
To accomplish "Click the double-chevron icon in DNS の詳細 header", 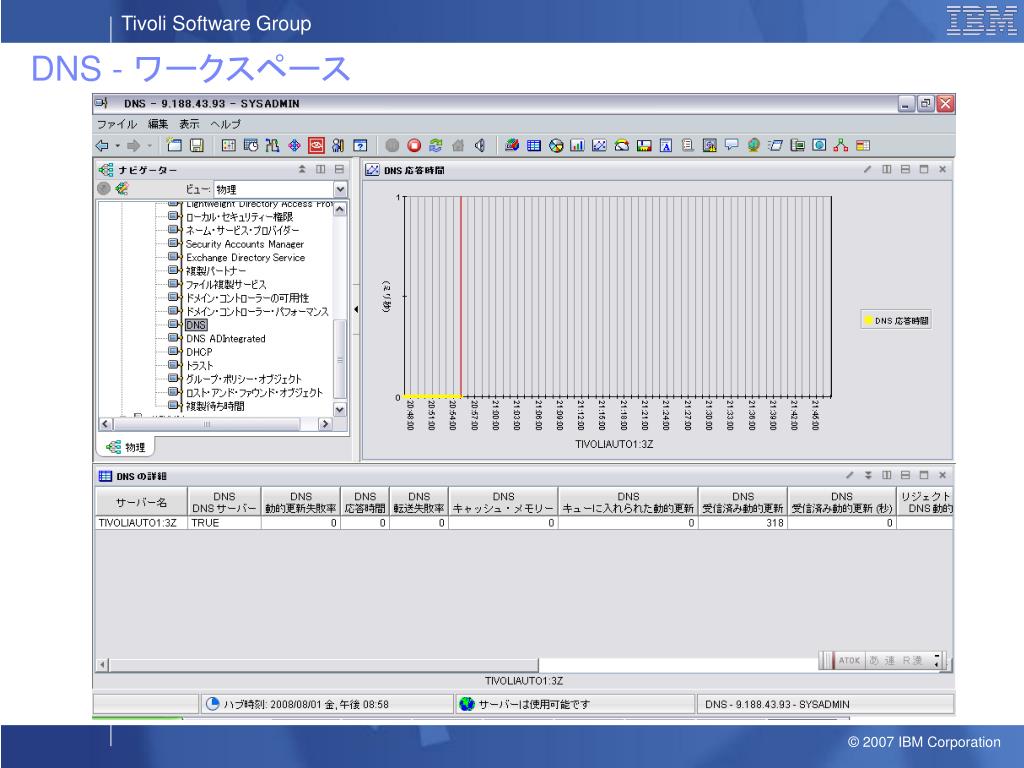I will (868, 475).
